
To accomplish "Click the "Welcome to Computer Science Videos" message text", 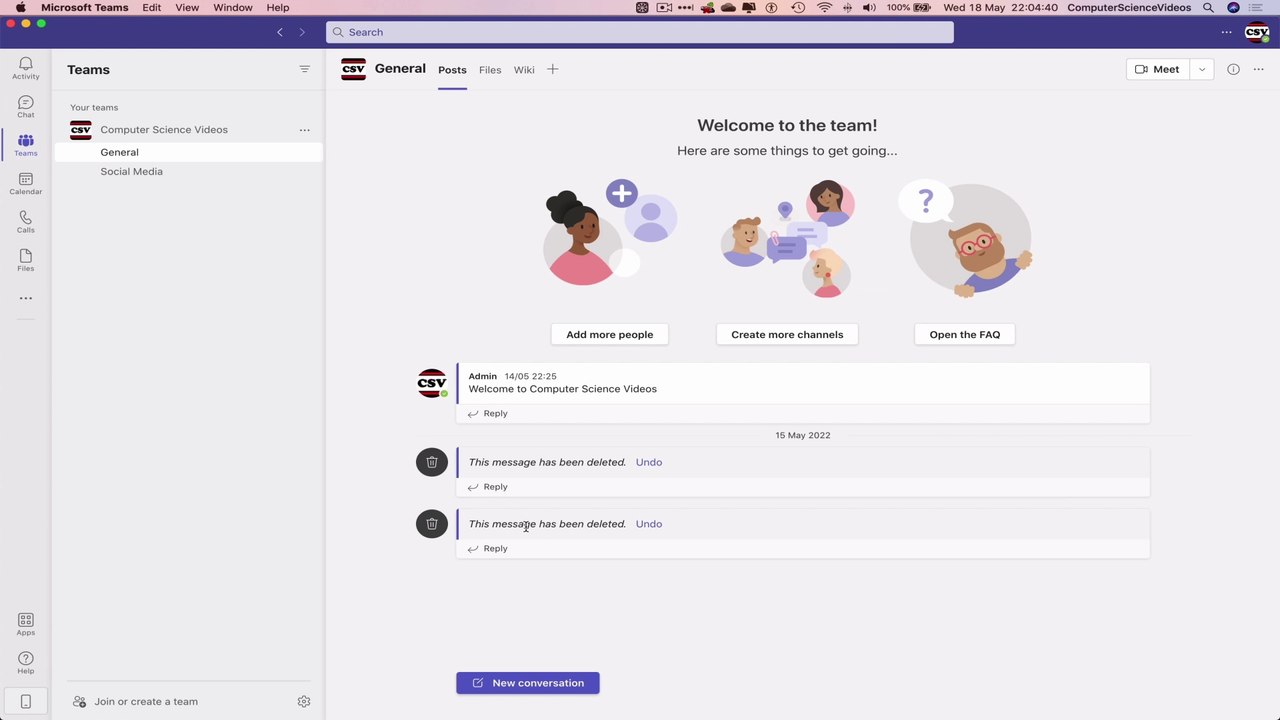I will point(563,389).
